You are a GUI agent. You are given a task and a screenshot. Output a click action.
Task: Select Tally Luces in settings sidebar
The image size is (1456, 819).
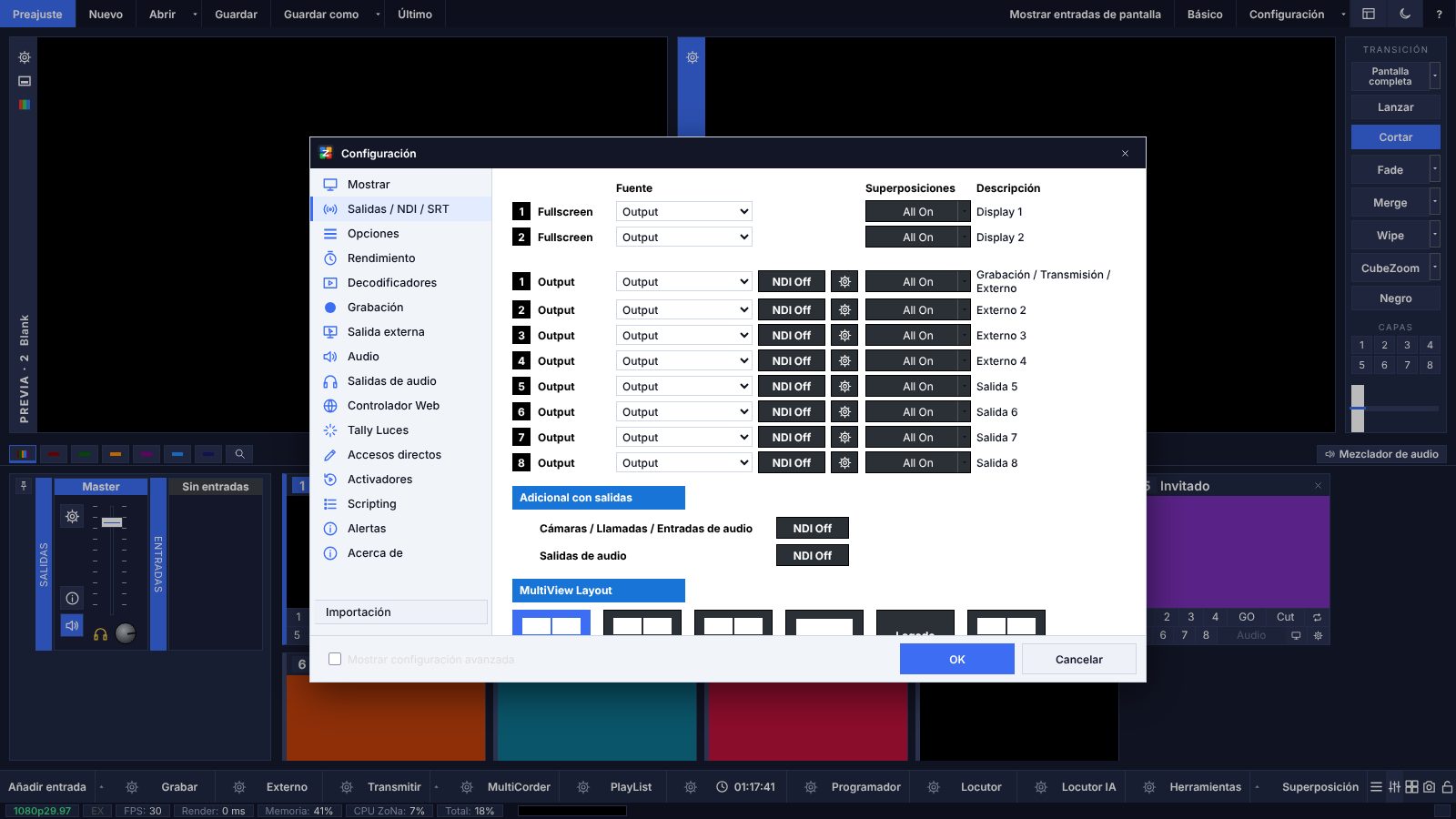400,430
